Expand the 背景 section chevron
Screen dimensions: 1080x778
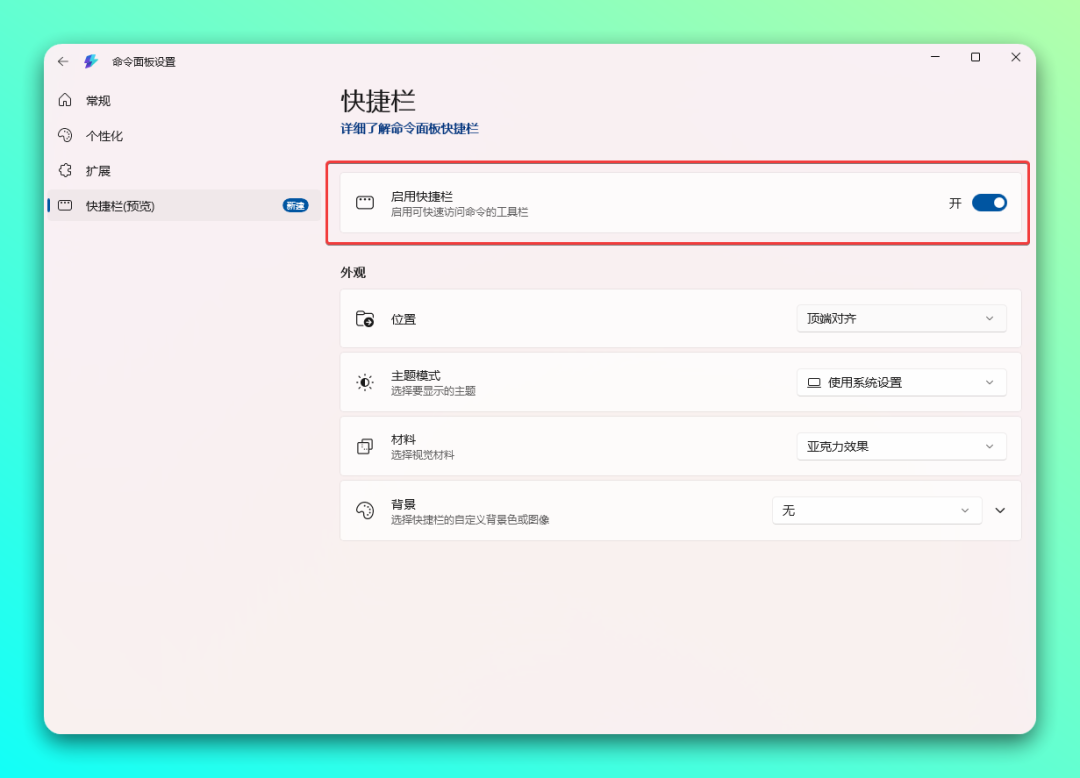1000,510
